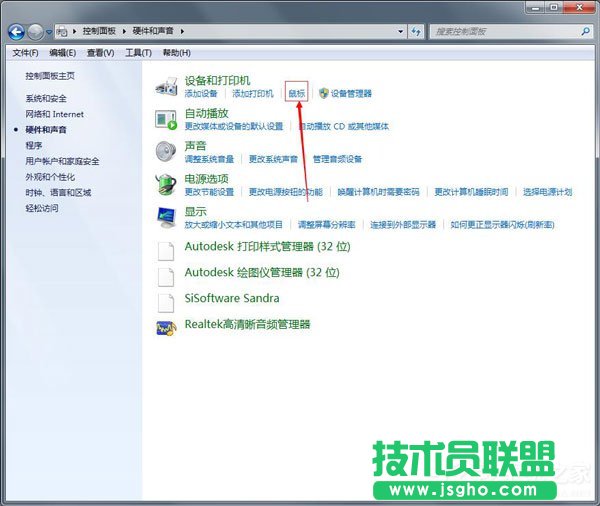Go to 控制面板主页 in sidebar
600x506 pixels.
pyautogui.click(x=50, y=76)
